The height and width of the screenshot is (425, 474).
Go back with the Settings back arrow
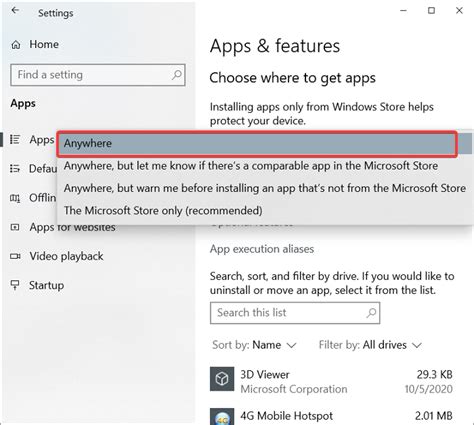click(15, 11)
